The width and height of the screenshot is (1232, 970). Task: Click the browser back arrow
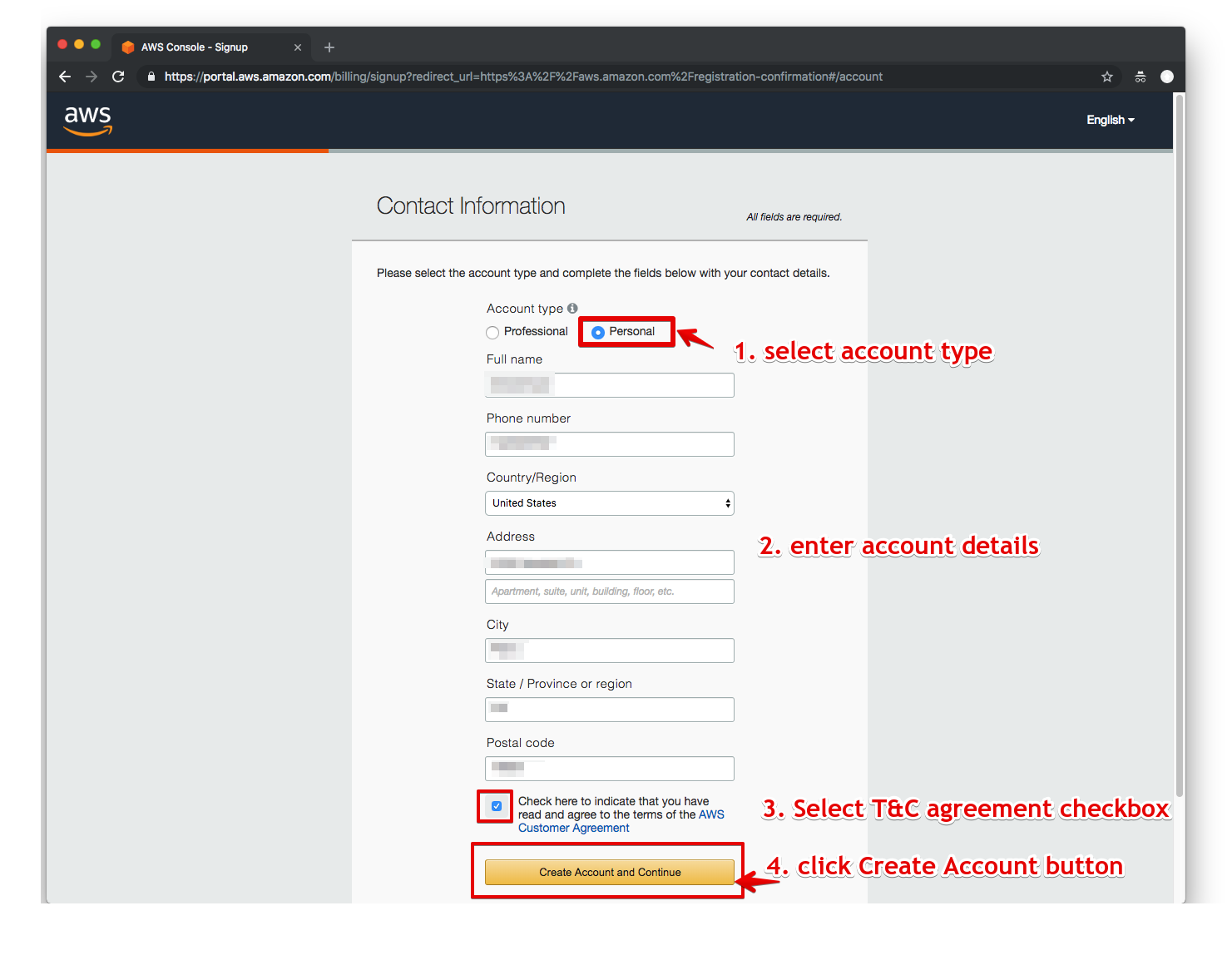64,76
